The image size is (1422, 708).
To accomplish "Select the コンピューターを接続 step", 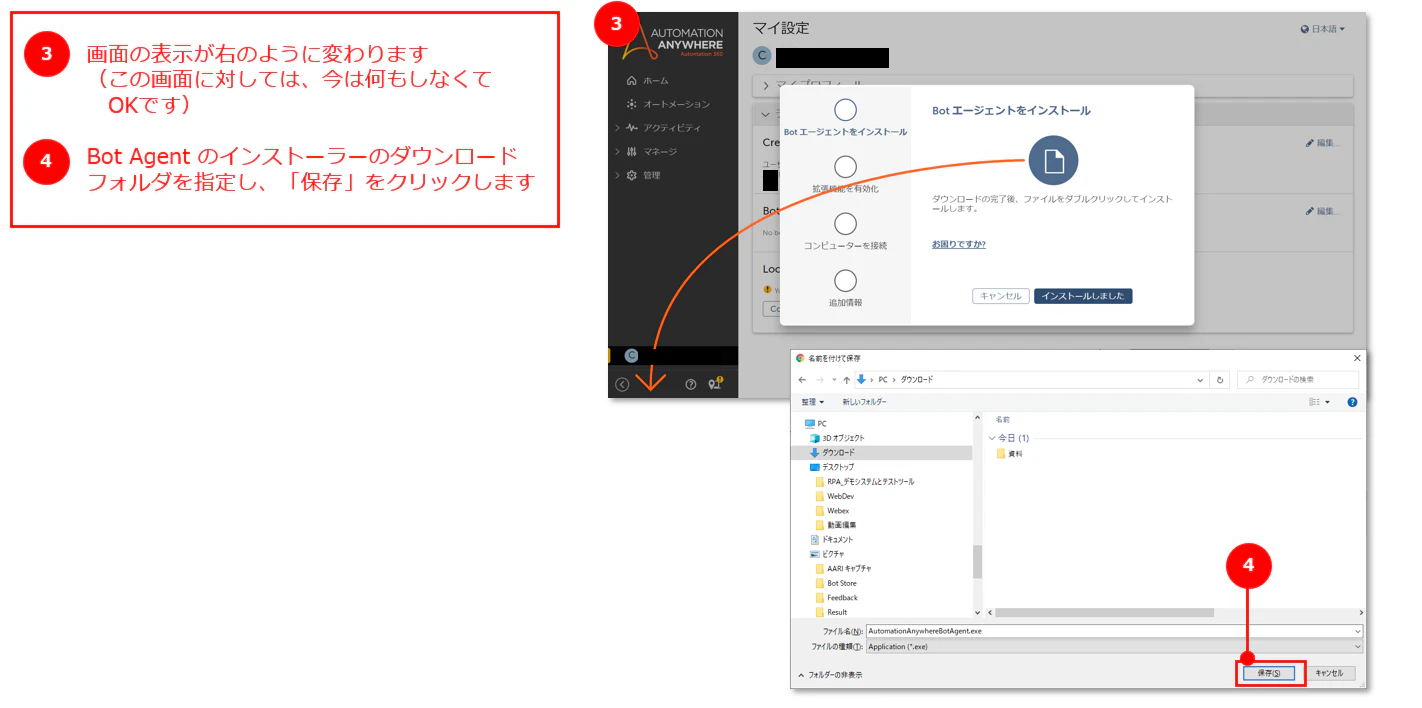I will point(845,231).
